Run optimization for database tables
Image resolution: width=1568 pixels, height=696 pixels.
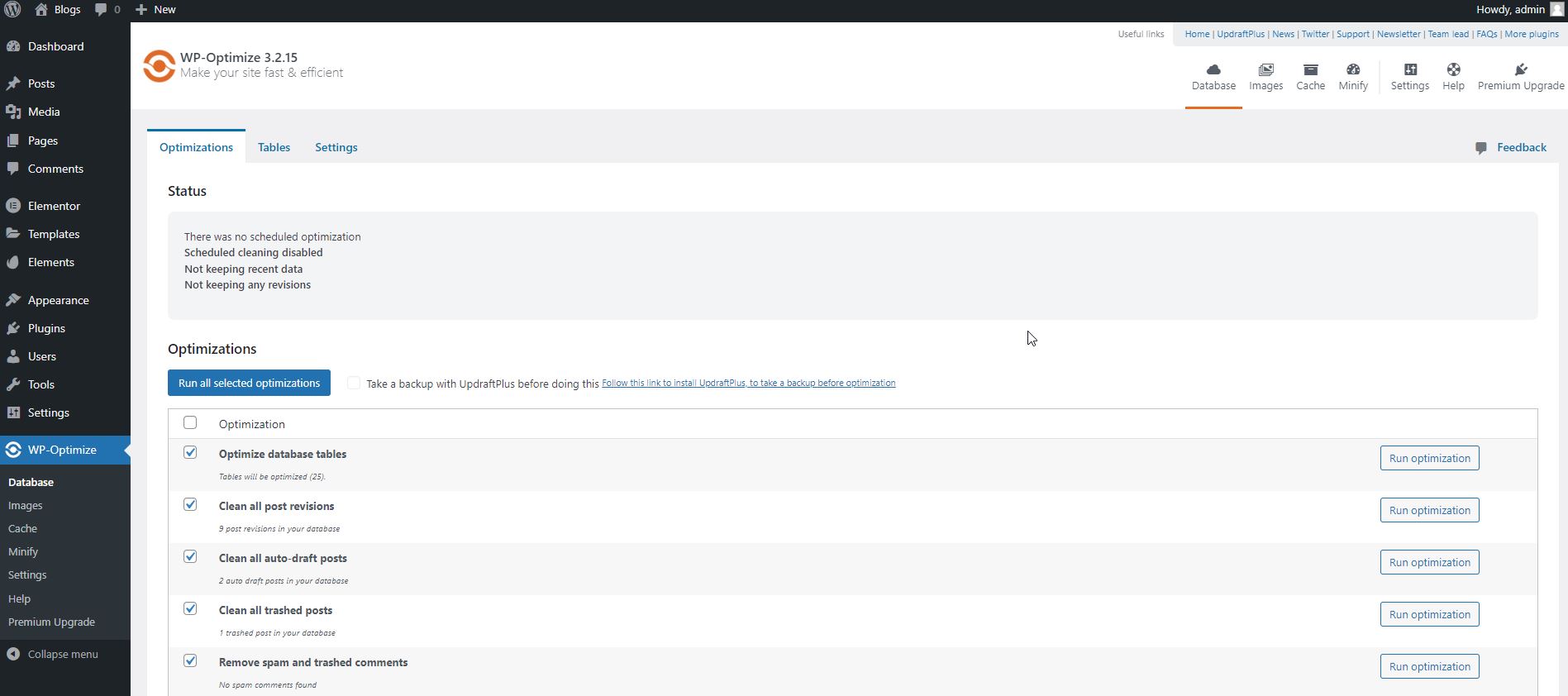(1429, 458)
